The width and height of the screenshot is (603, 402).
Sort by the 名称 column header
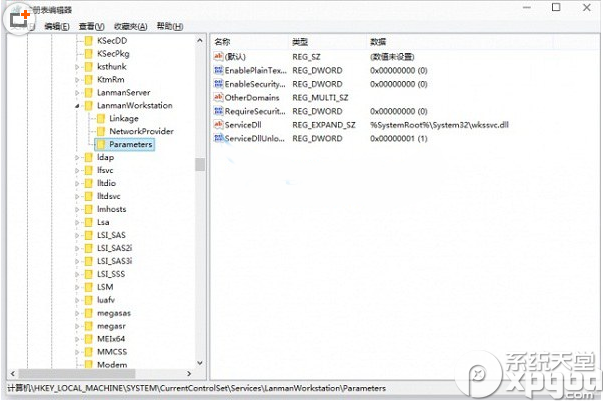pos(250,42)
